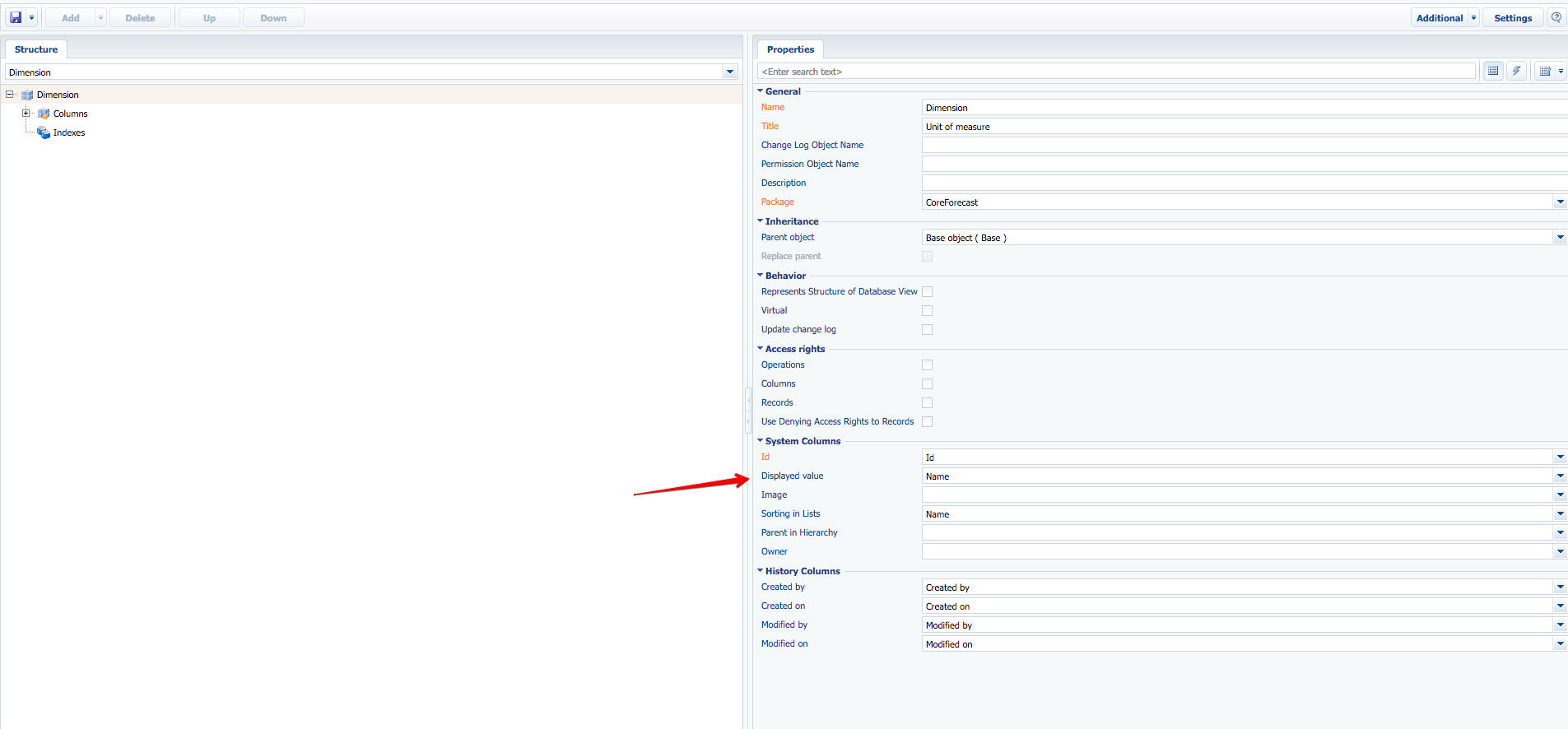
Task: Toggle the Records access rights checkbox
Action: [x=928, y=403]
